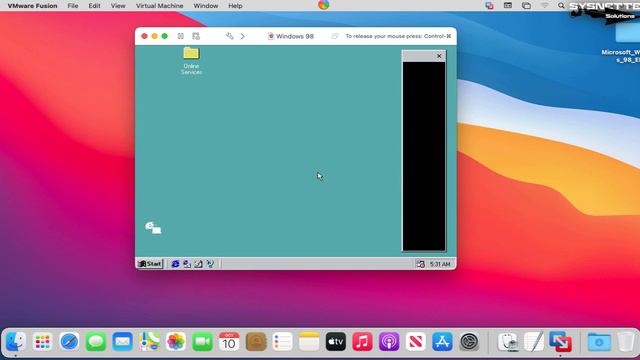
Task: Open App Store from the Dock
Action: coord(442,342)
